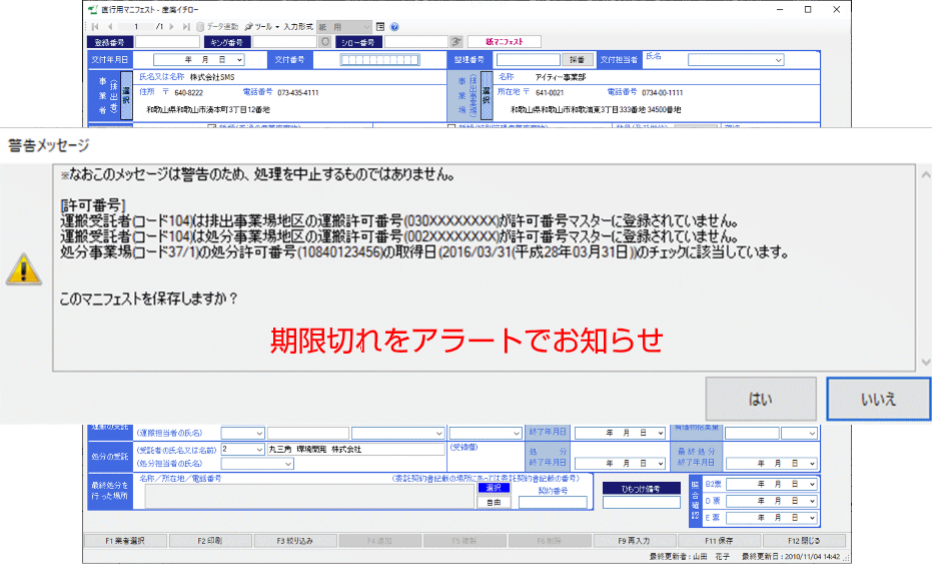The width and height of the screenshot is (932, 572).
Task: Click the 自由 button
Action: (494, 502)
